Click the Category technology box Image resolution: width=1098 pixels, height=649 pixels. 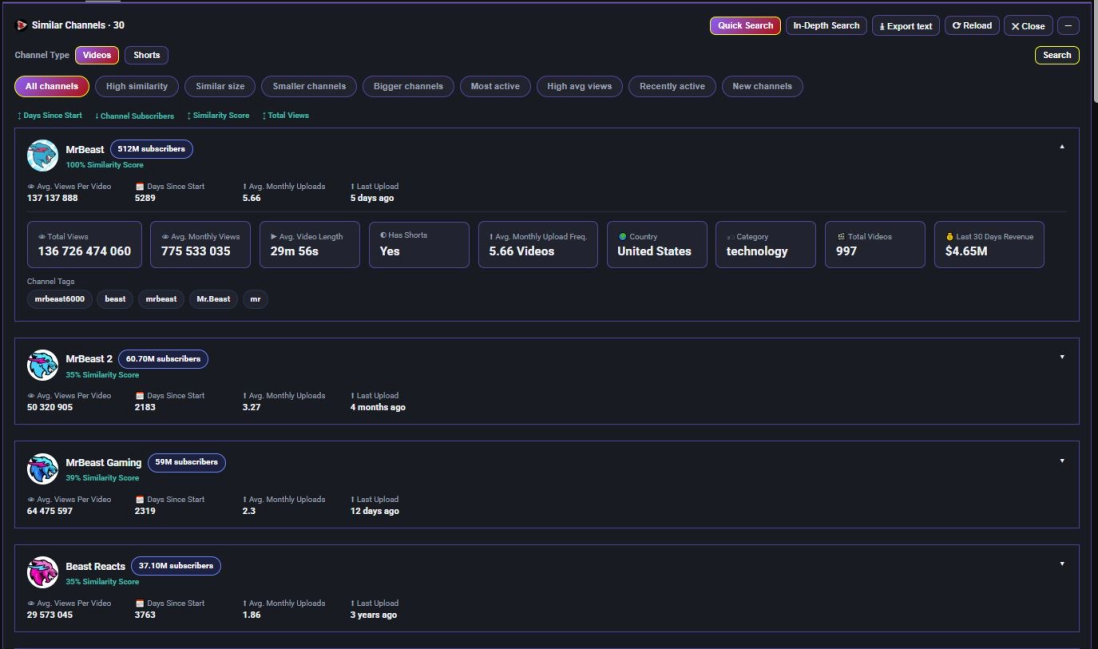click(765, 244)
